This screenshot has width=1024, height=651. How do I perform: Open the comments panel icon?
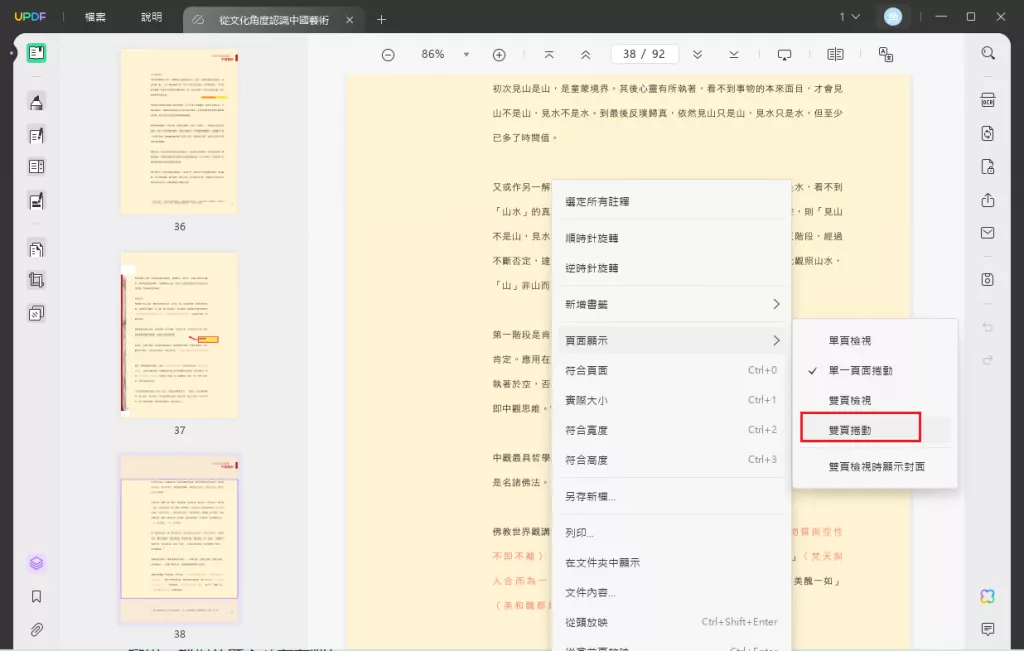tap(987, 629)
